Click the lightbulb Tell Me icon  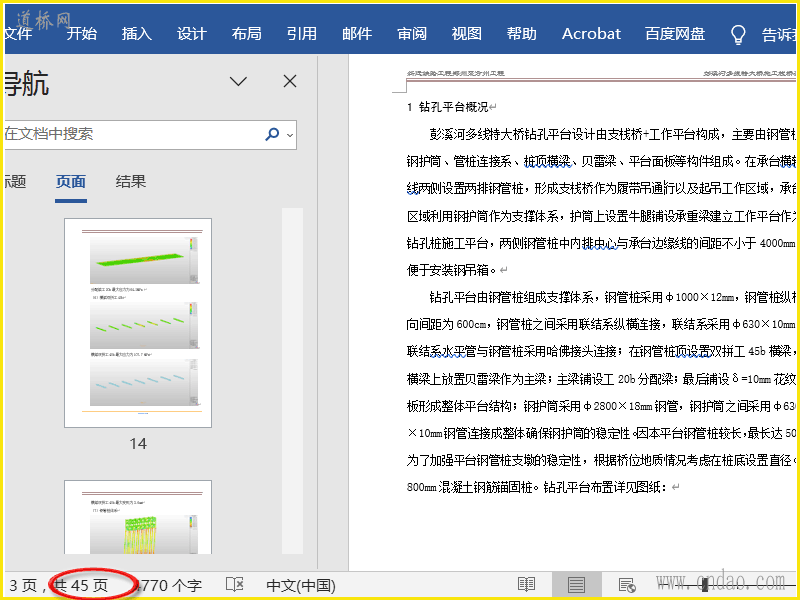pyautogui.click(x=738, y=35)
